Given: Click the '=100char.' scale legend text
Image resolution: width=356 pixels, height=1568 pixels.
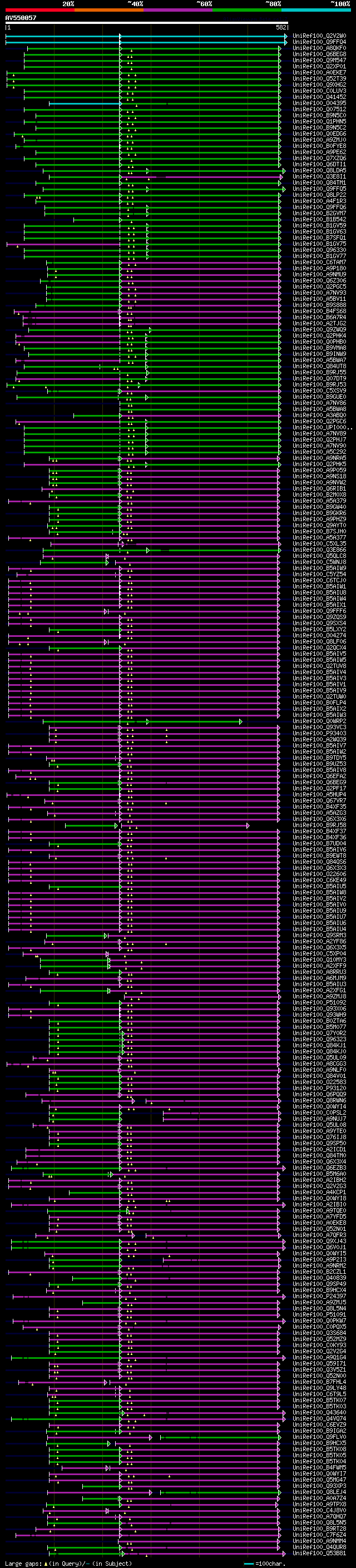Looking at the screenshot, I should coord(270,1563).
